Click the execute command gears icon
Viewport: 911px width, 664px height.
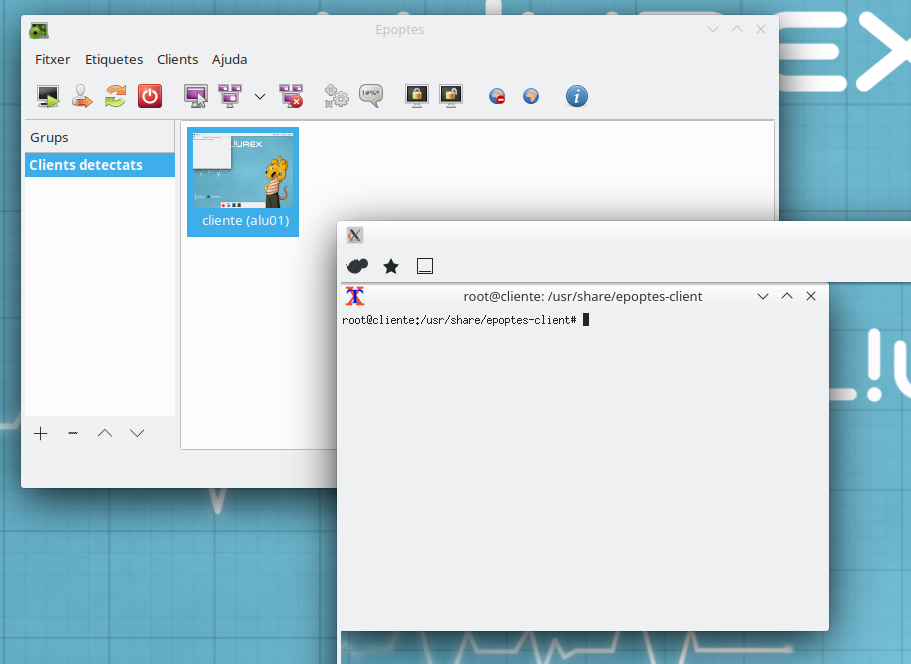pos(337,96)
